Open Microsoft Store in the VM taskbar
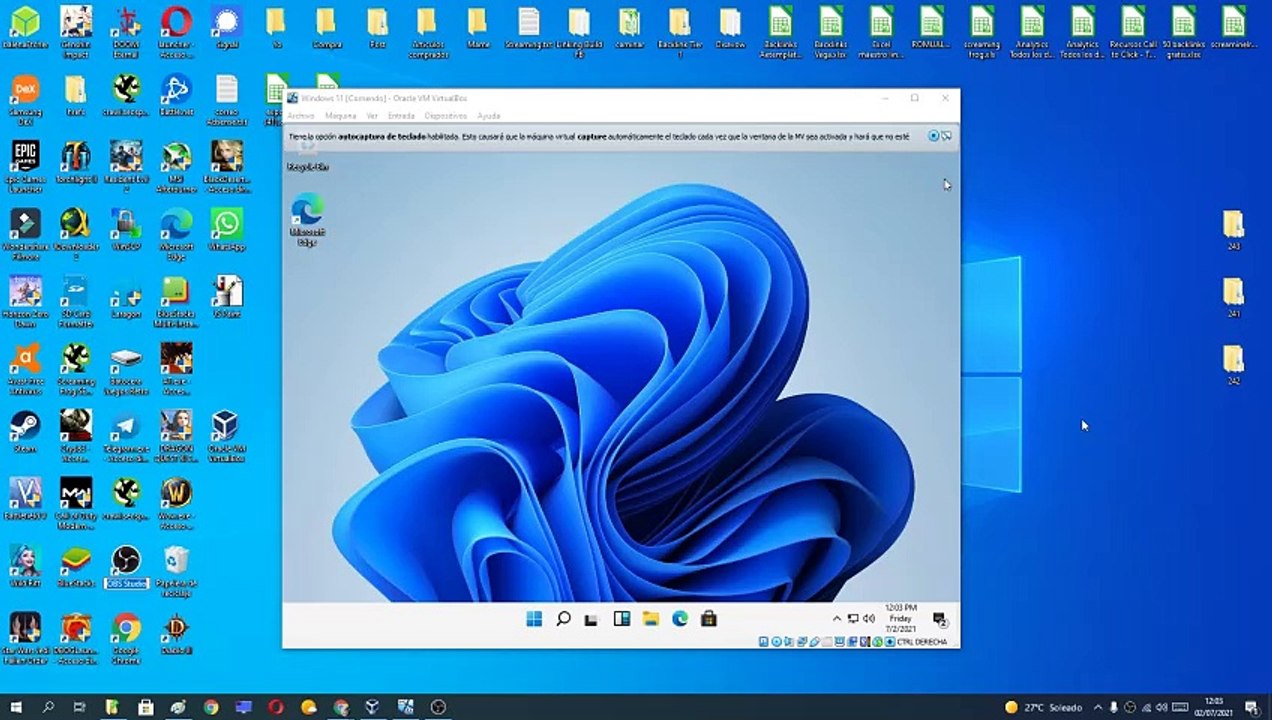The image size is (1272, 720). click(709, 619)
